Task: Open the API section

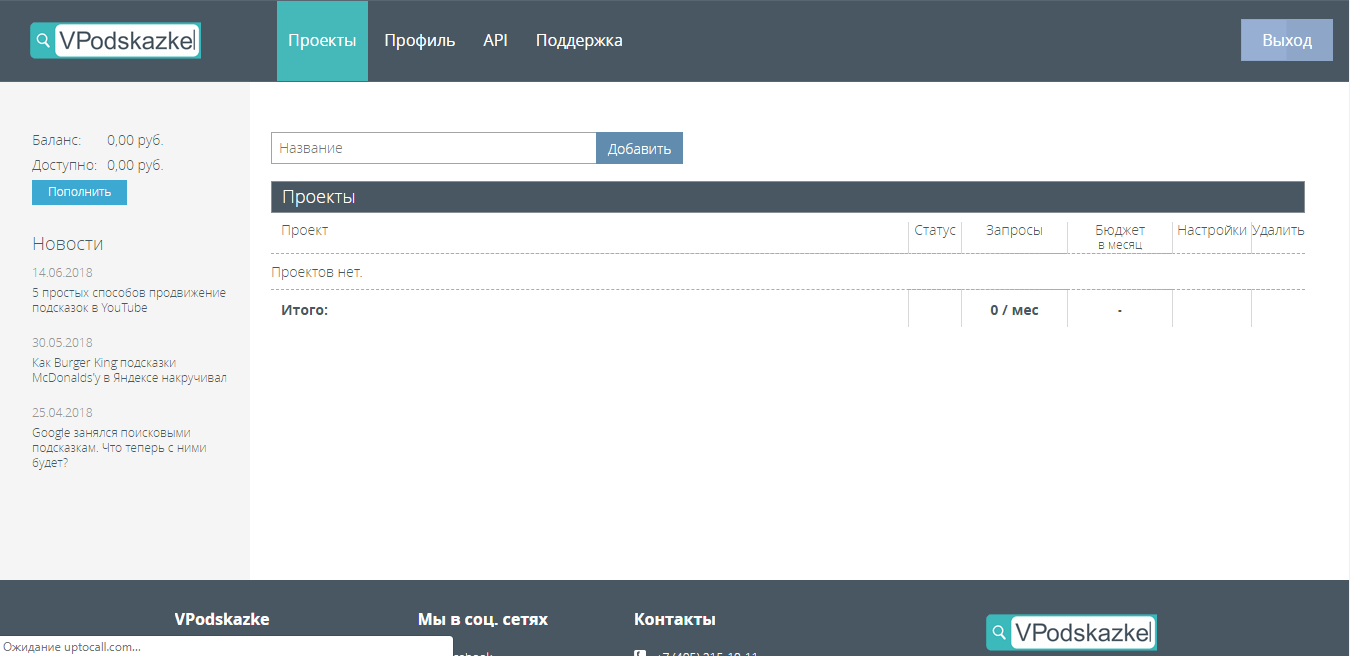Action: click(x=495, y=41)
